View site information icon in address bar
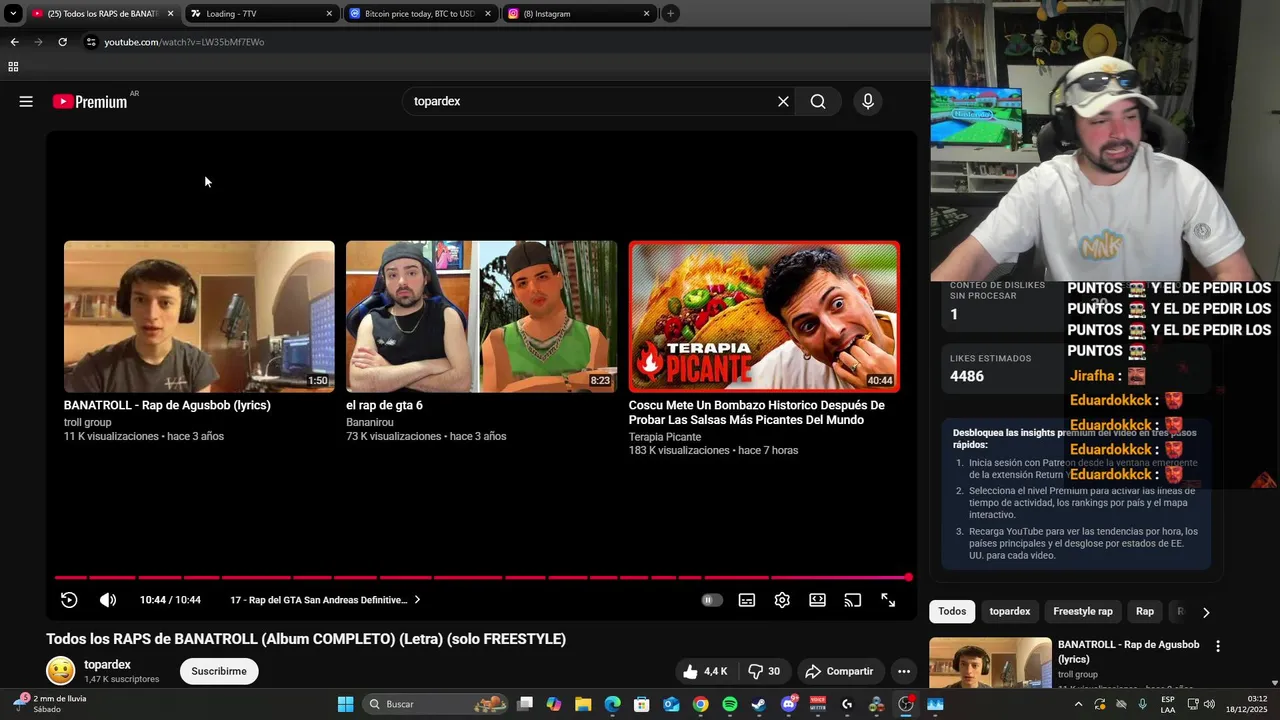The width and height of the screenshot is (1280, 720). tap(91, 42)
